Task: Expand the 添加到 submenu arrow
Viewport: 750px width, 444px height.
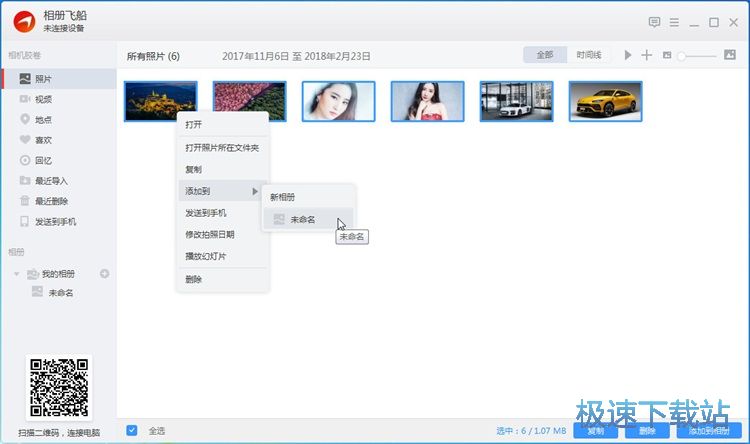Action: point(255,191)
